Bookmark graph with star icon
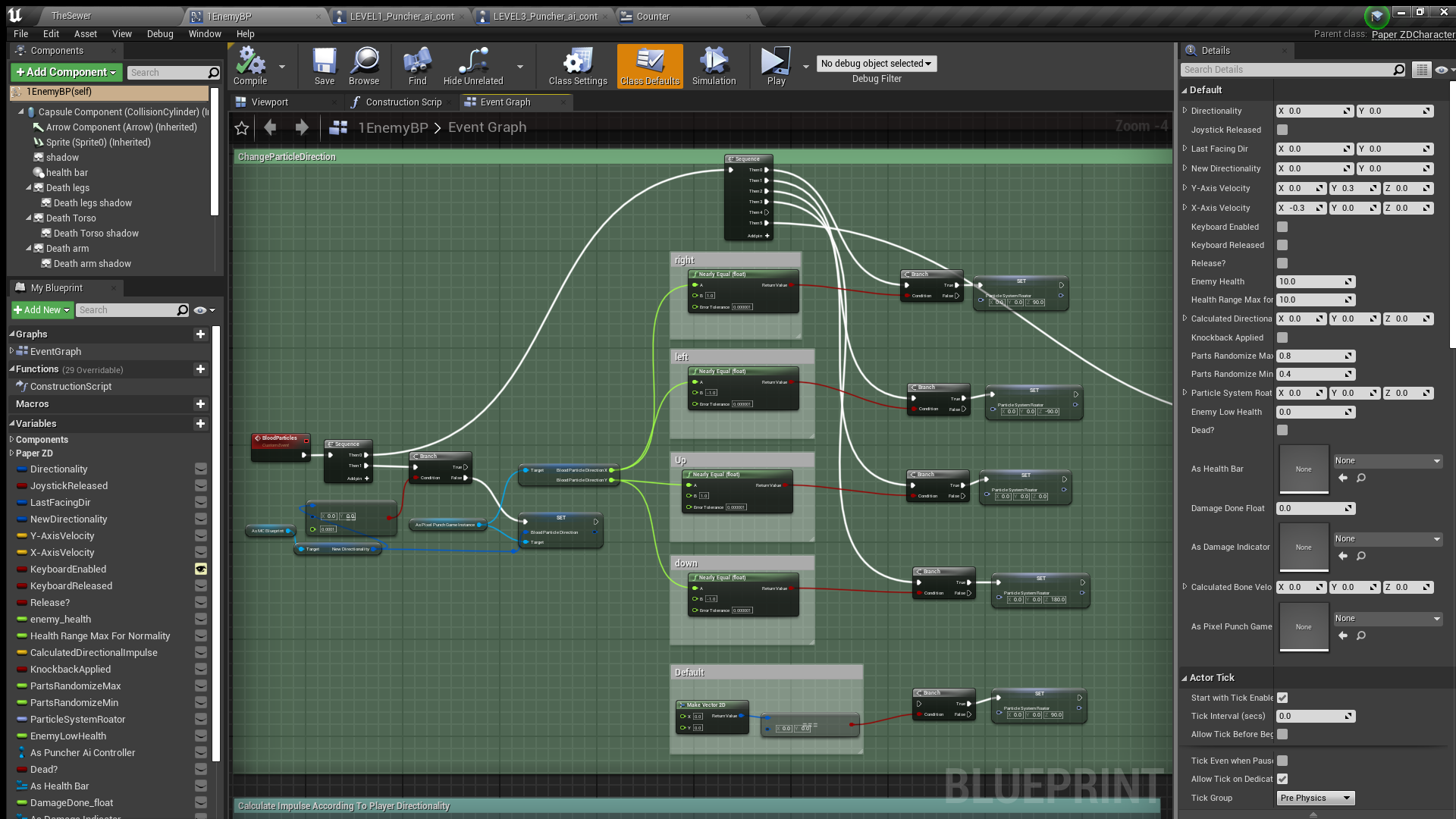1456x819 pixels. pos(242,128)
